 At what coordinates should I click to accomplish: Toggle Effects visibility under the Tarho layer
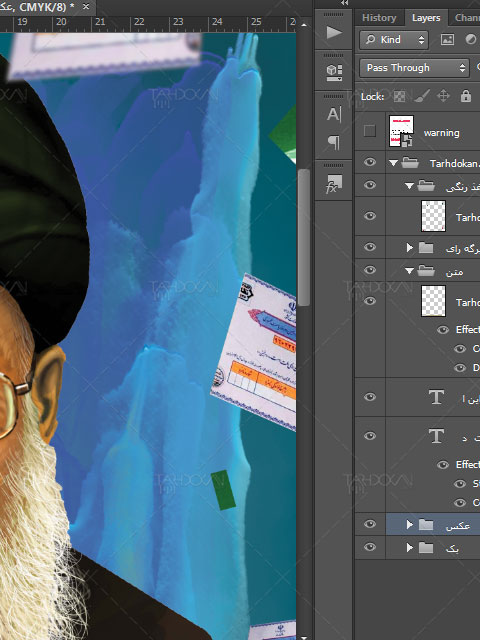(x=443, y=329)
